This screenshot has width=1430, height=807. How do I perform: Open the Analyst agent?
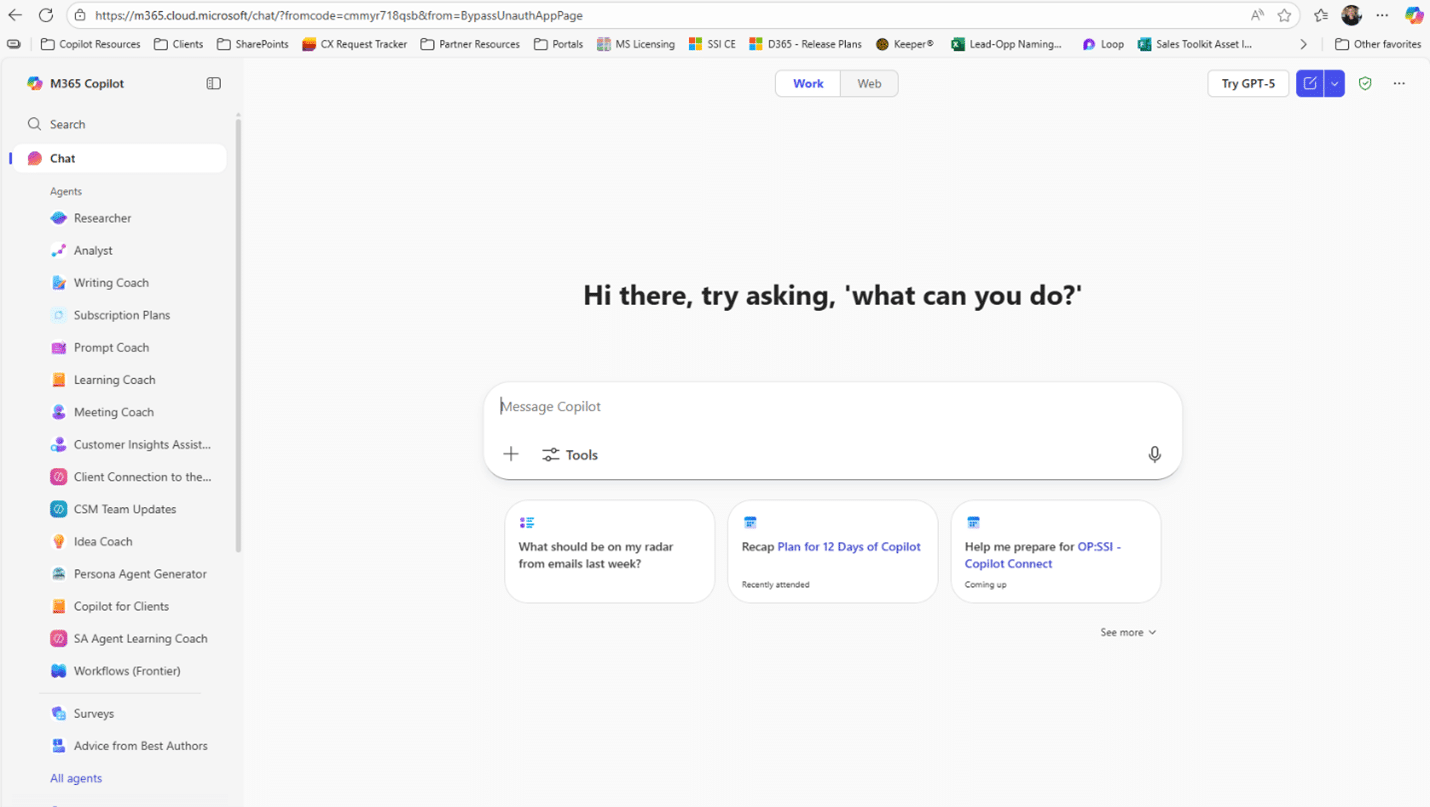93,251
